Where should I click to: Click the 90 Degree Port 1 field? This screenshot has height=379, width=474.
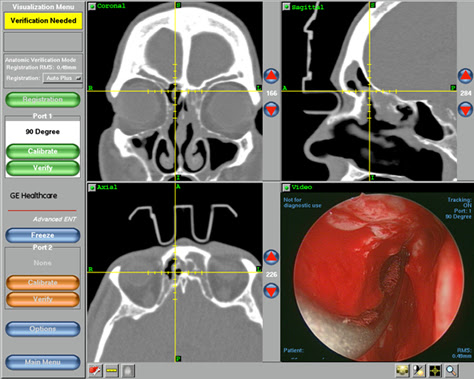pyautogui.click(x=43, y=132)
